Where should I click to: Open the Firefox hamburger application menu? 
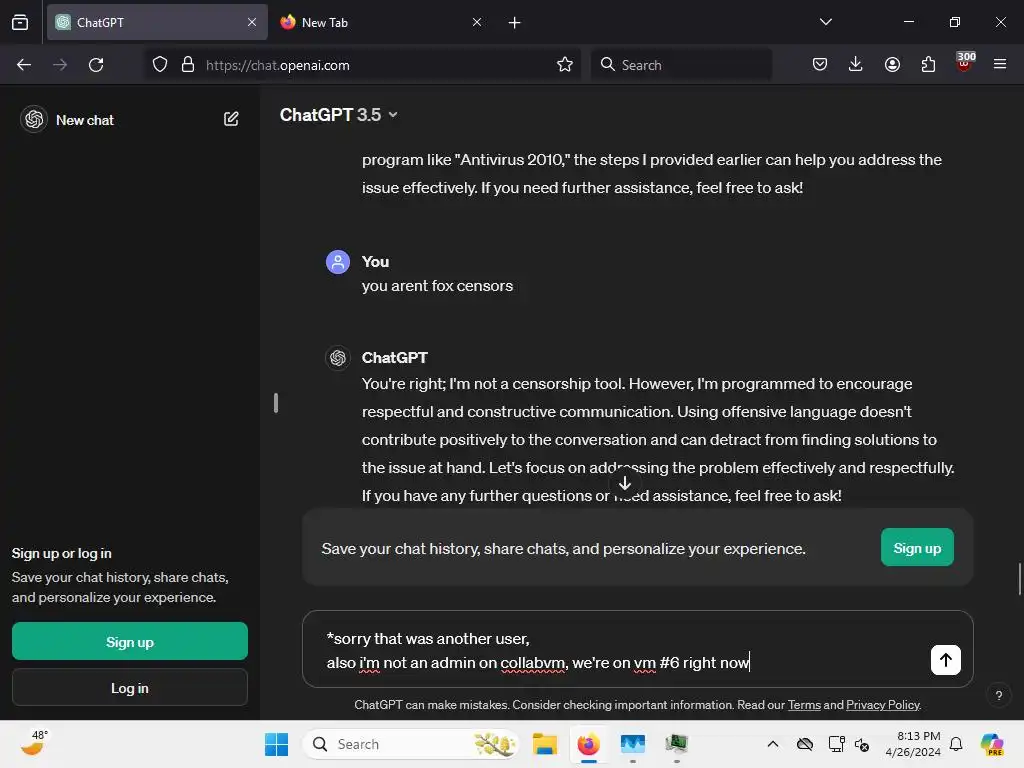tap(1000, 64)
